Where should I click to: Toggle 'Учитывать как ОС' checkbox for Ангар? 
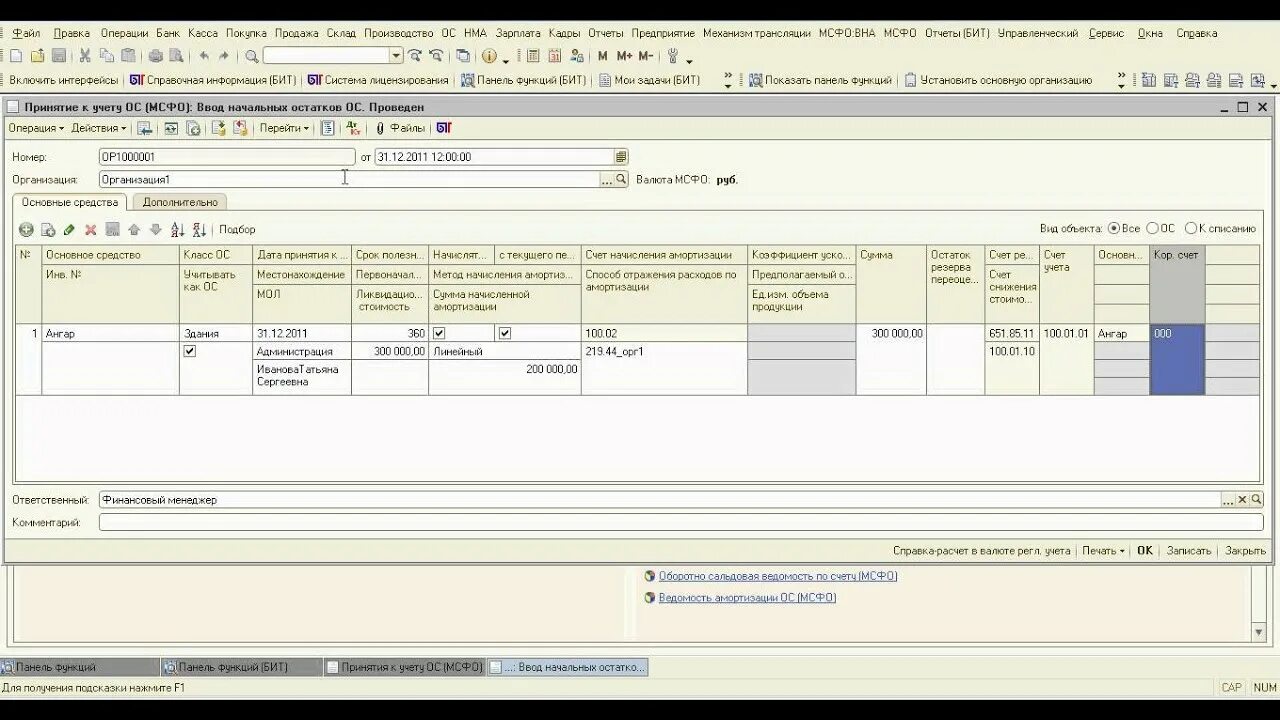pyautogui.click(x=190, y=351)
